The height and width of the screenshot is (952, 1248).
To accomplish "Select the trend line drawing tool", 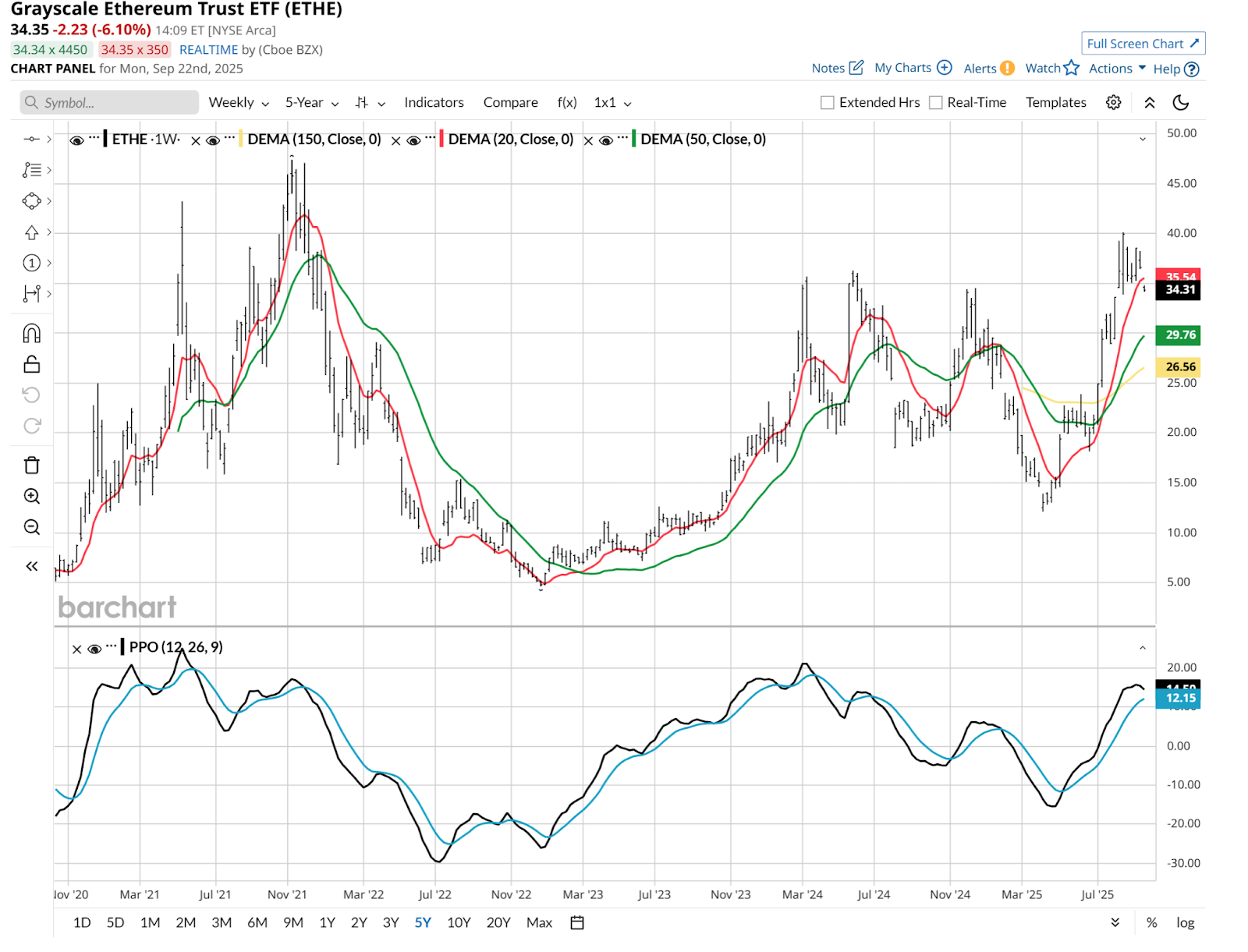I will coord(31,139).
